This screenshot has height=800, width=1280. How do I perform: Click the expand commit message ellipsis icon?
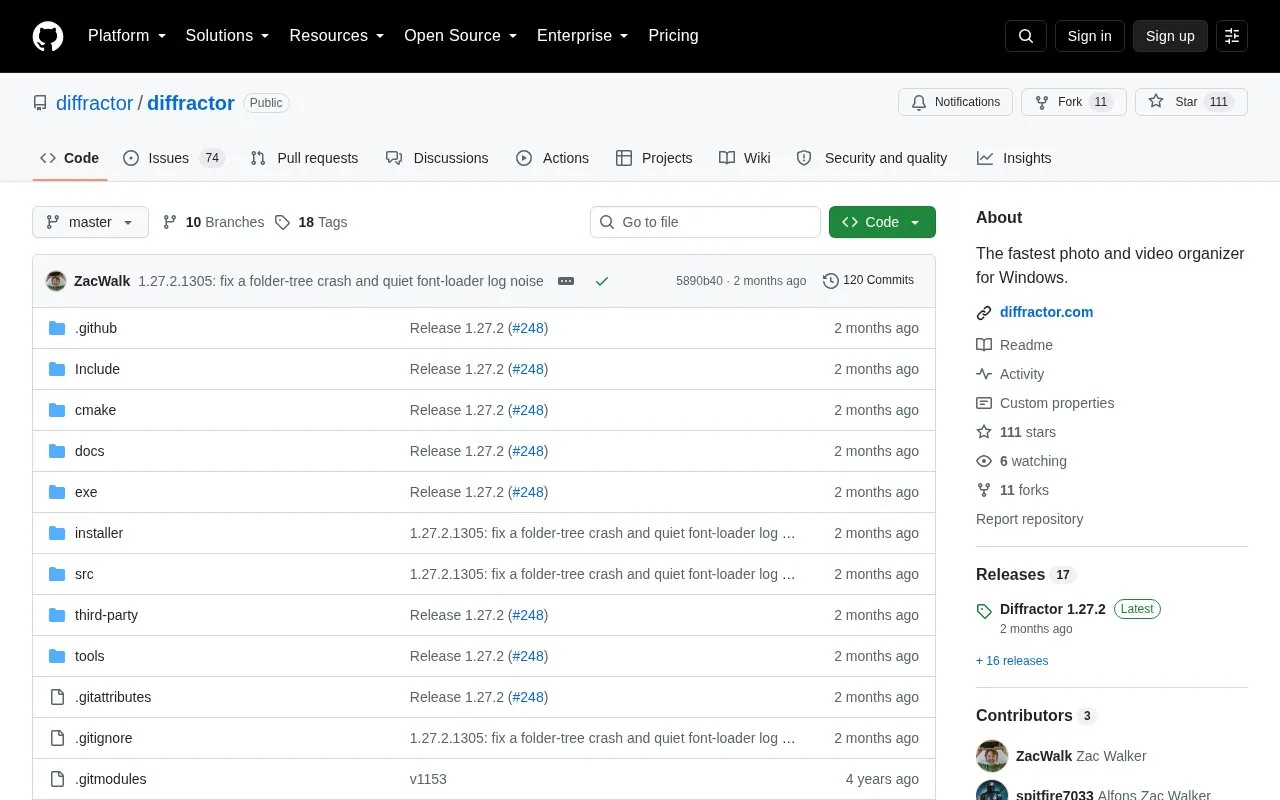(x=566, y=281)
